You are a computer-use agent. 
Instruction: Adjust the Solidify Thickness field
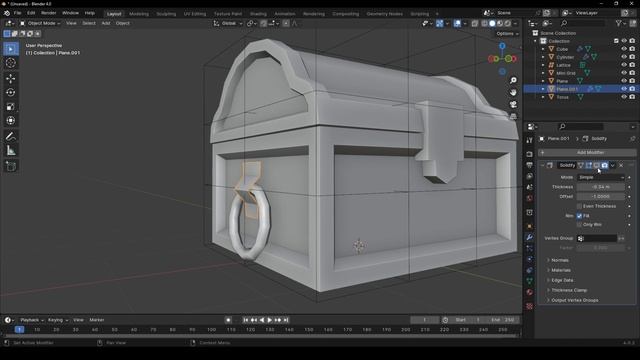[600, 187]
